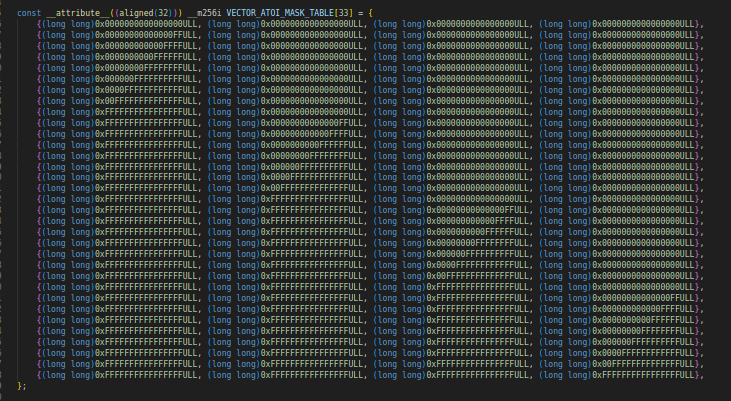Click 0x0000000000FFFFFFULL that begins its line
Image resolution: width=731 pixels, height=401 pixels.
pos(146,57)
